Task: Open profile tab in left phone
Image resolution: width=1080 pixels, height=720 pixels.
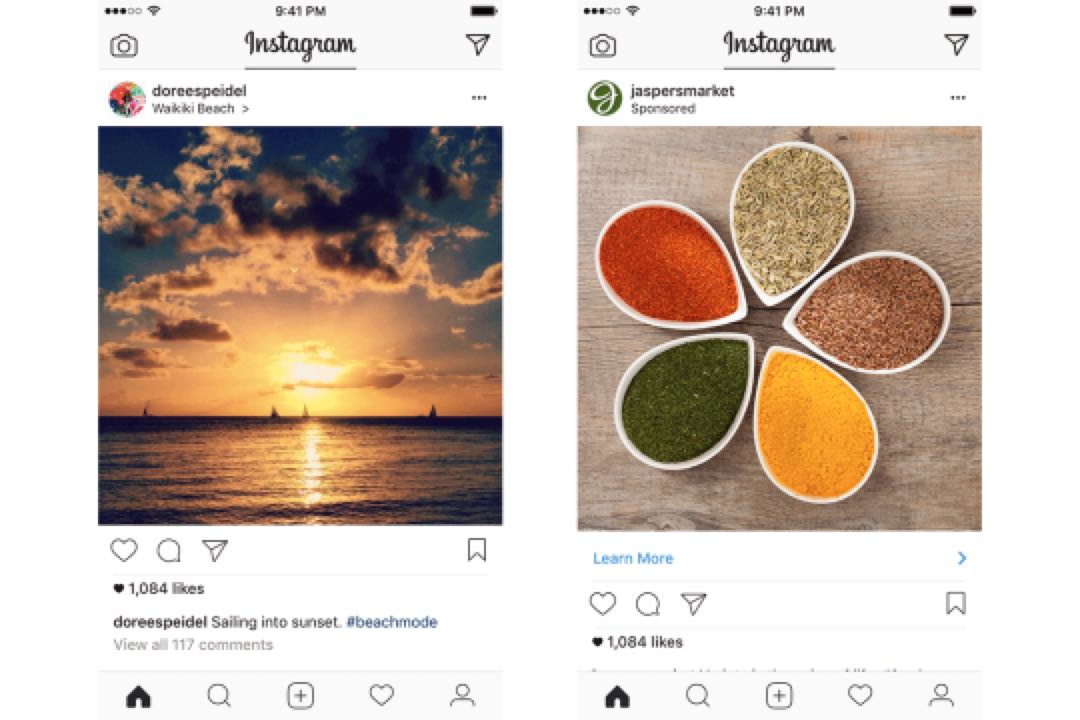Action: pyautogui.click(x=462, y=695)
